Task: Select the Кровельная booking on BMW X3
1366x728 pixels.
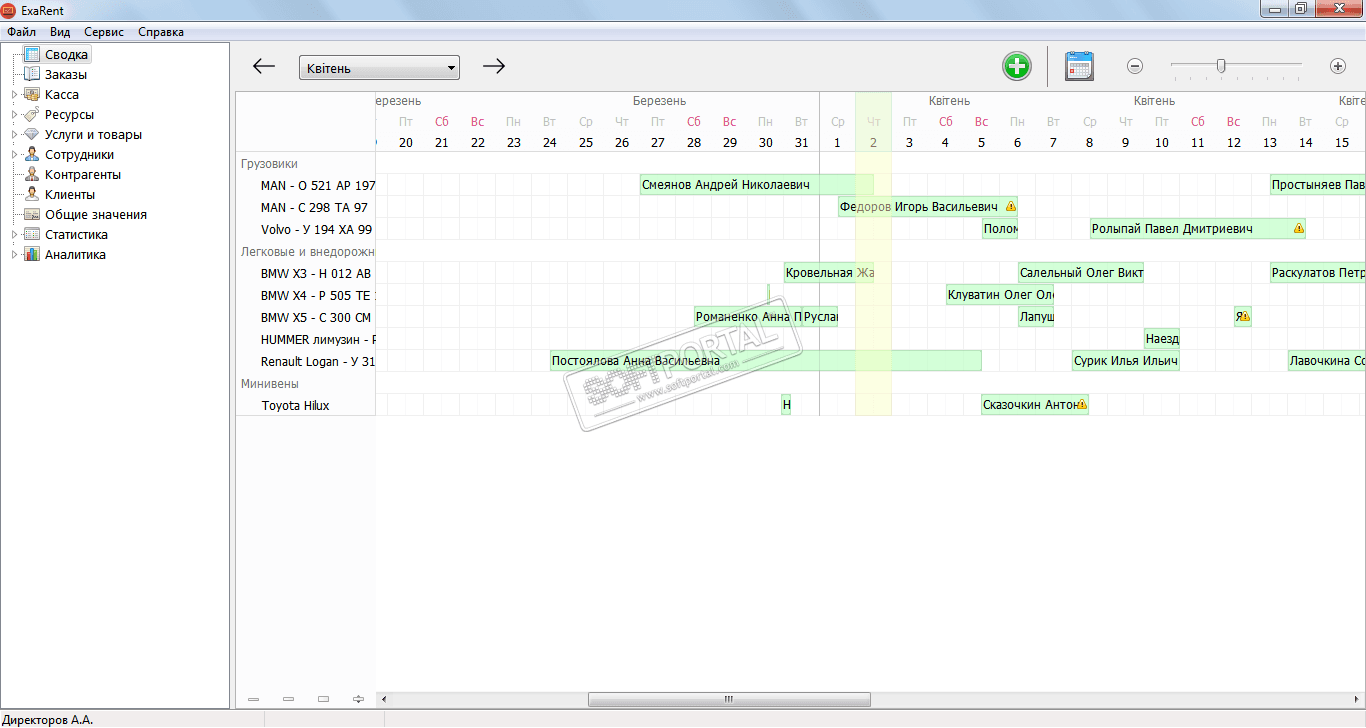Action: tap(829, 273)
